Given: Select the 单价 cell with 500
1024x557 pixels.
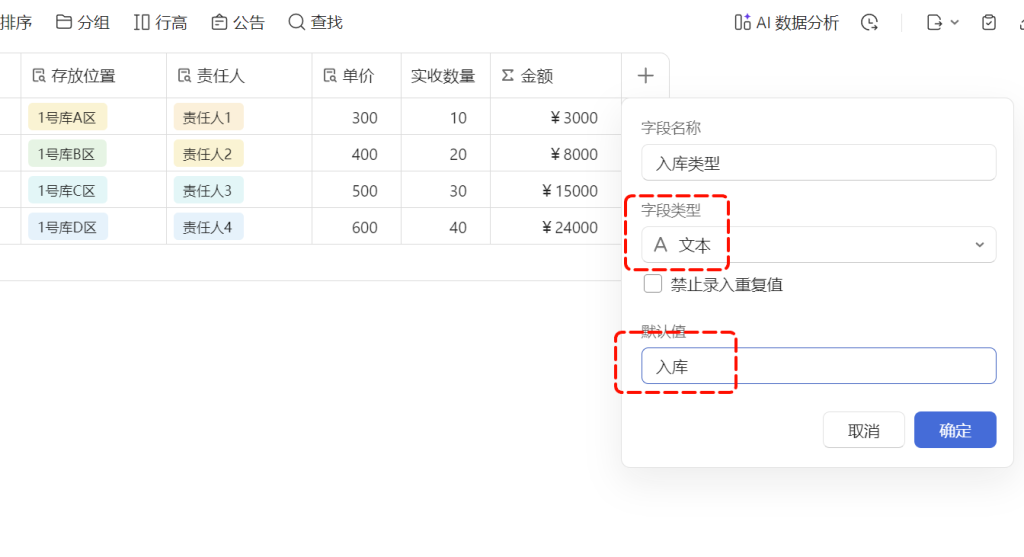Looking at the screenshot, I should (x=357, y=191).
